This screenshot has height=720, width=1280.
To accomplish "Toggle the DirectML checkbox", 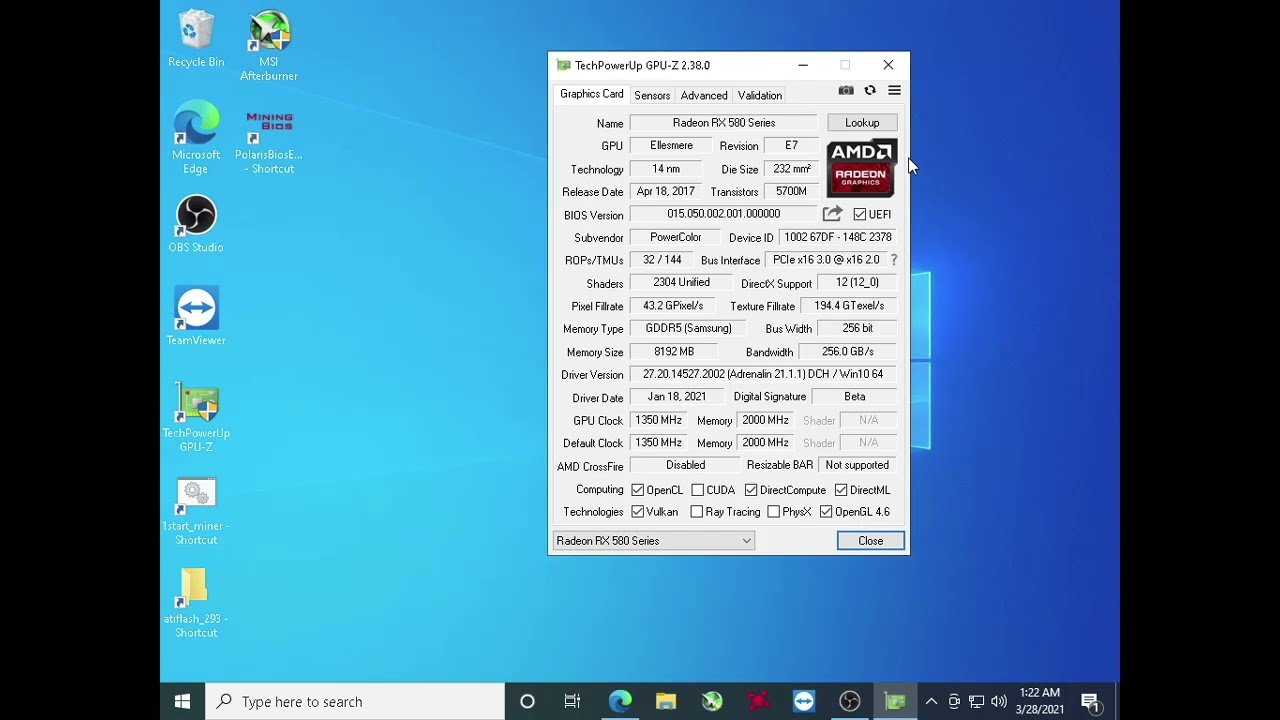I will [841, 490].
